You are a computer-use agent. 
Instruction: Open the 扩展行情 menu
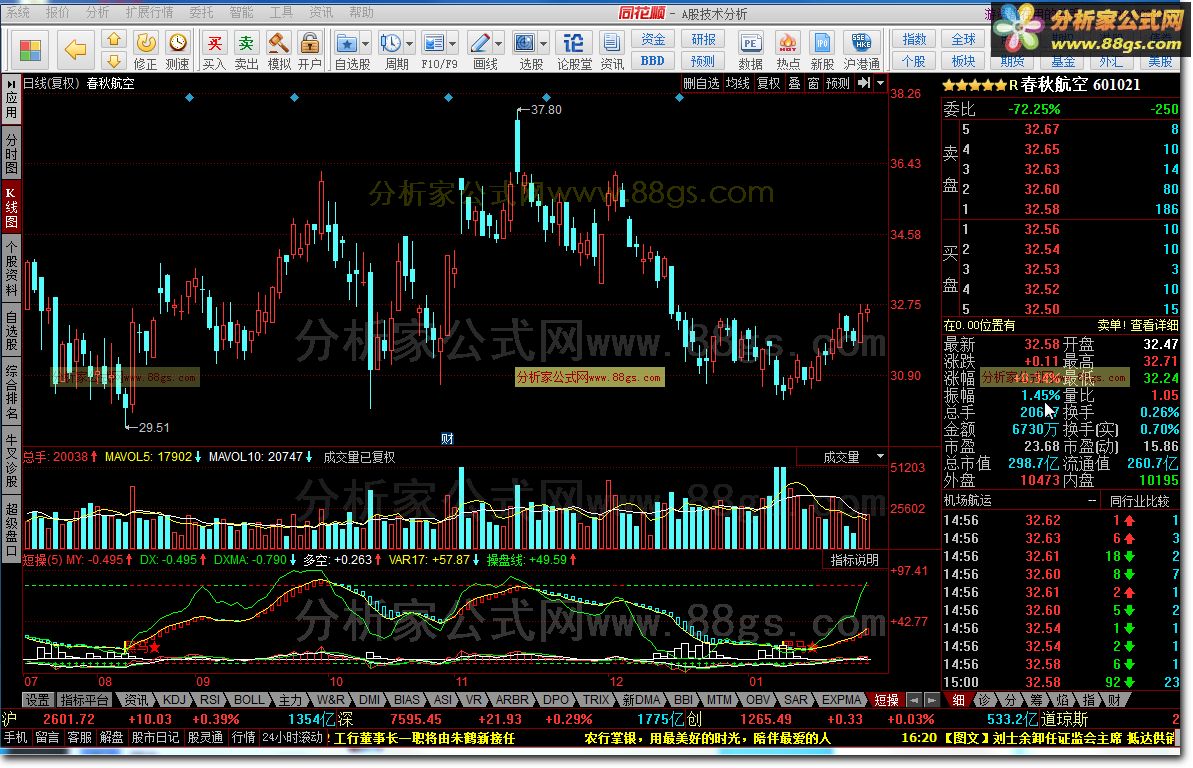tap(149, 12)
